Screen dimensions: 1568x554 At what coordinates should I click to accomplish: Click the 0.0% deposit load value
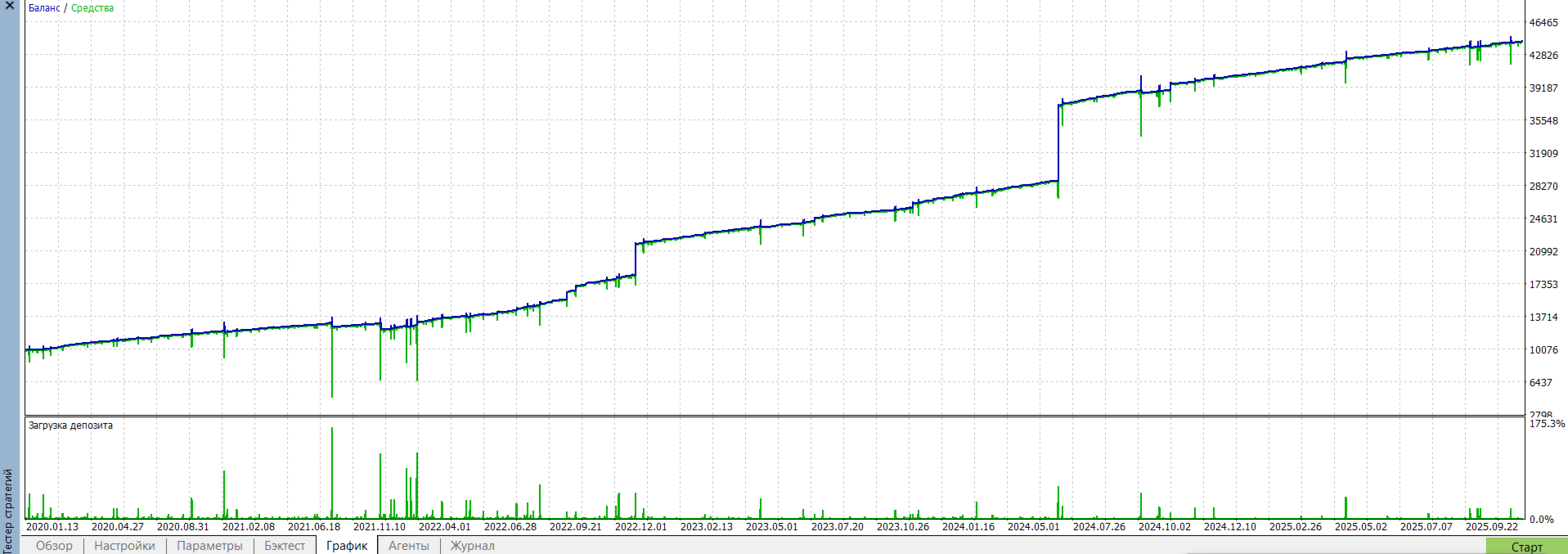[x=1542, y=520]
